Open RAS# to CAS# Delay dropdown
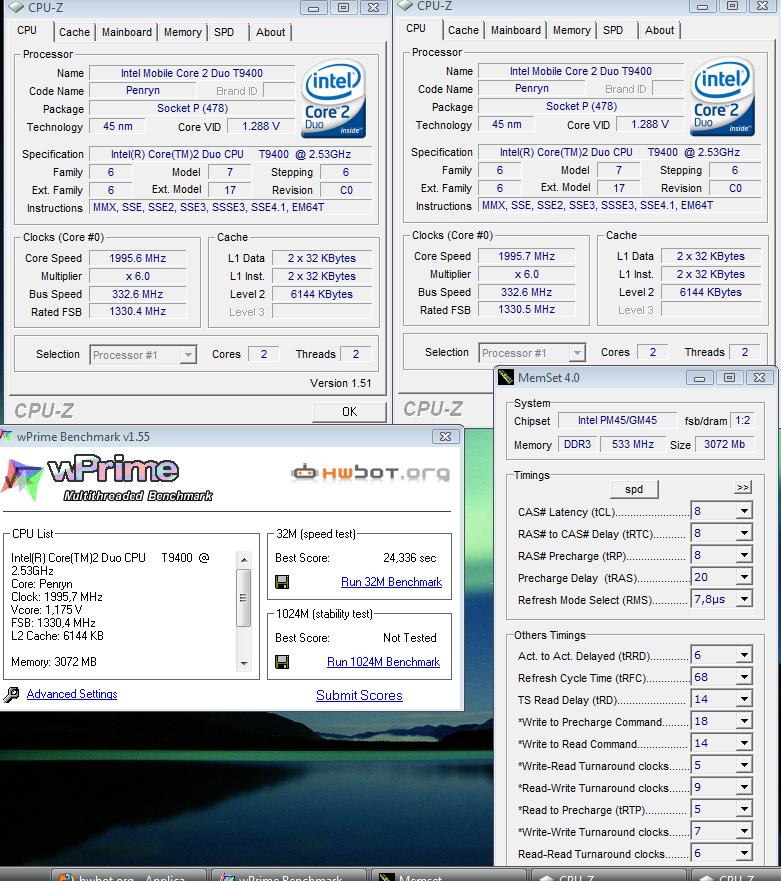The image size is (781, 881). [x=743, y=533]
